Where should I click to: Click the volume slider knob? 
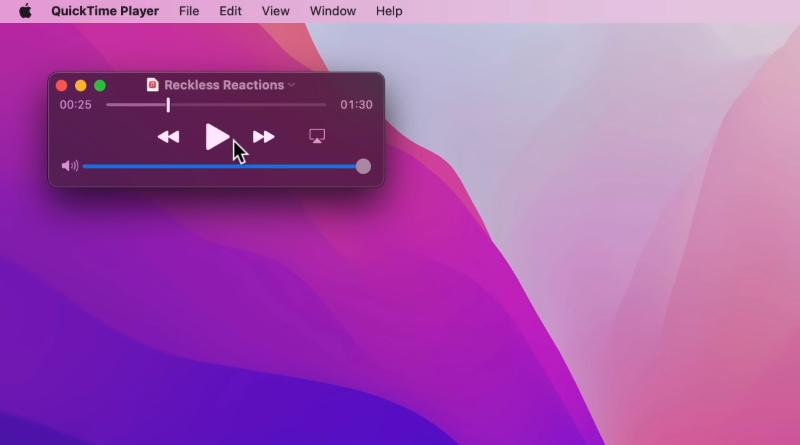click(363, 166)
